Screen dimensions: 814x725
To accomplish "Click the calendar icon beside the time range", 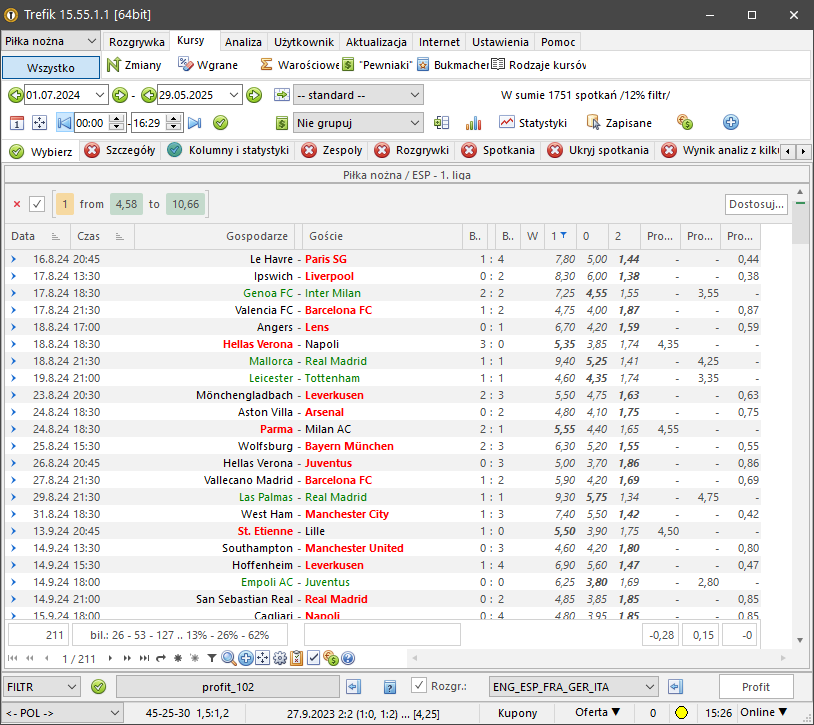I will click(17, 123).
